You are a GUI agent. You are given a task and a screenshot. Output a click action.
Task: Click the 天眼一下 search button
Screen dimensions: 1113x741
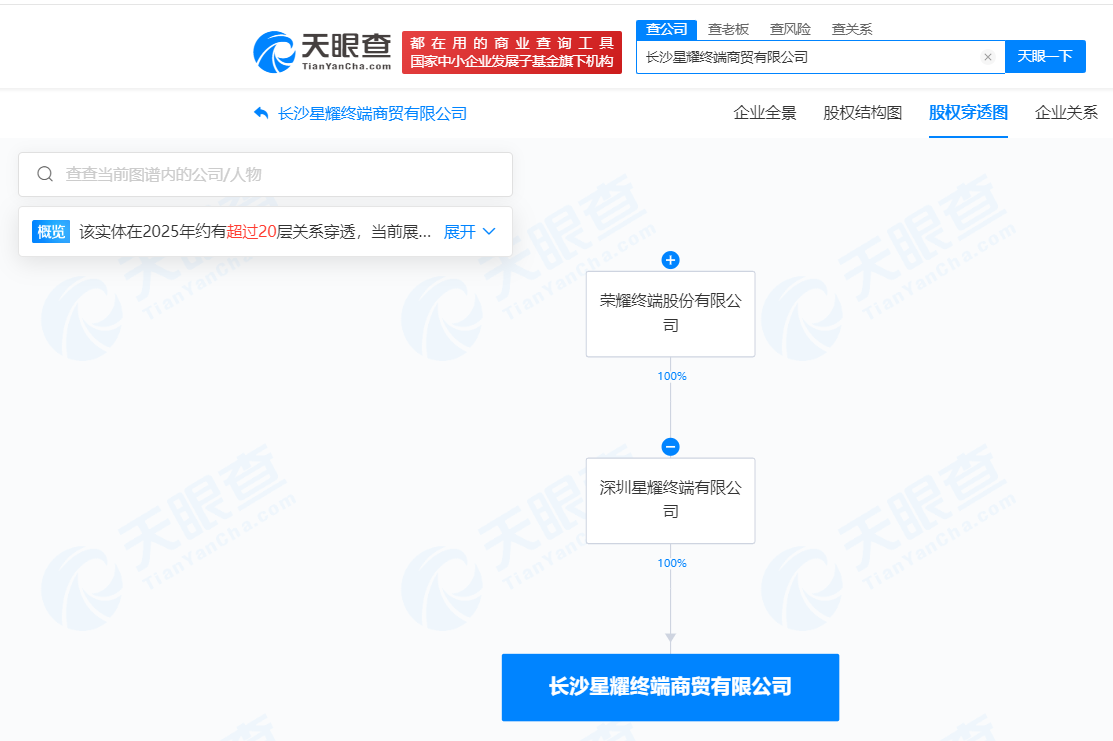[1045, 57]
